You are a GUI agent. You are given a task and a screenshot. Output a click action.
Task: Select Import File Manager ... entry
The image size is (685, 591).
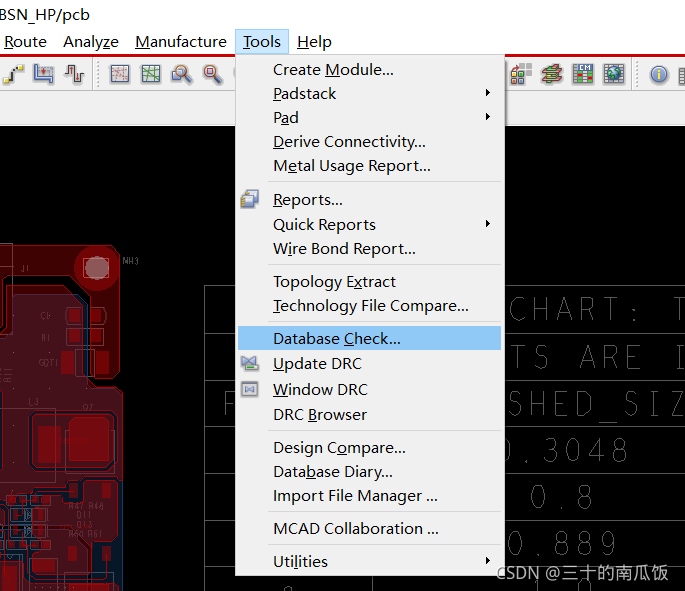[x=370, y=496]
